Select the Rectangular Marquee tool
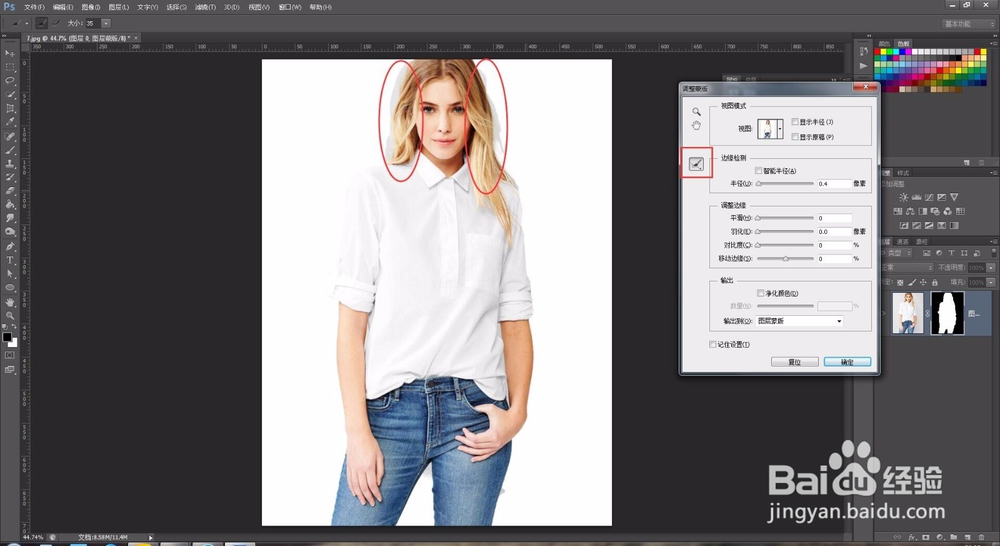The width and height of the screenshot is (1000, 546). tap(10, 67)
